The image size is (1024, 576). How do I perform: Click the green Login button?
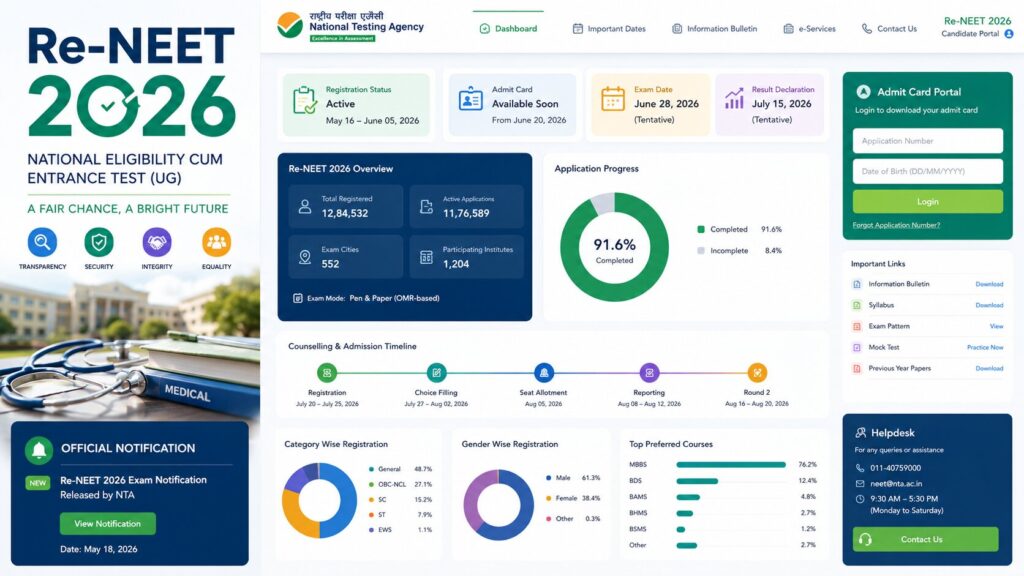tap(927, 202)
